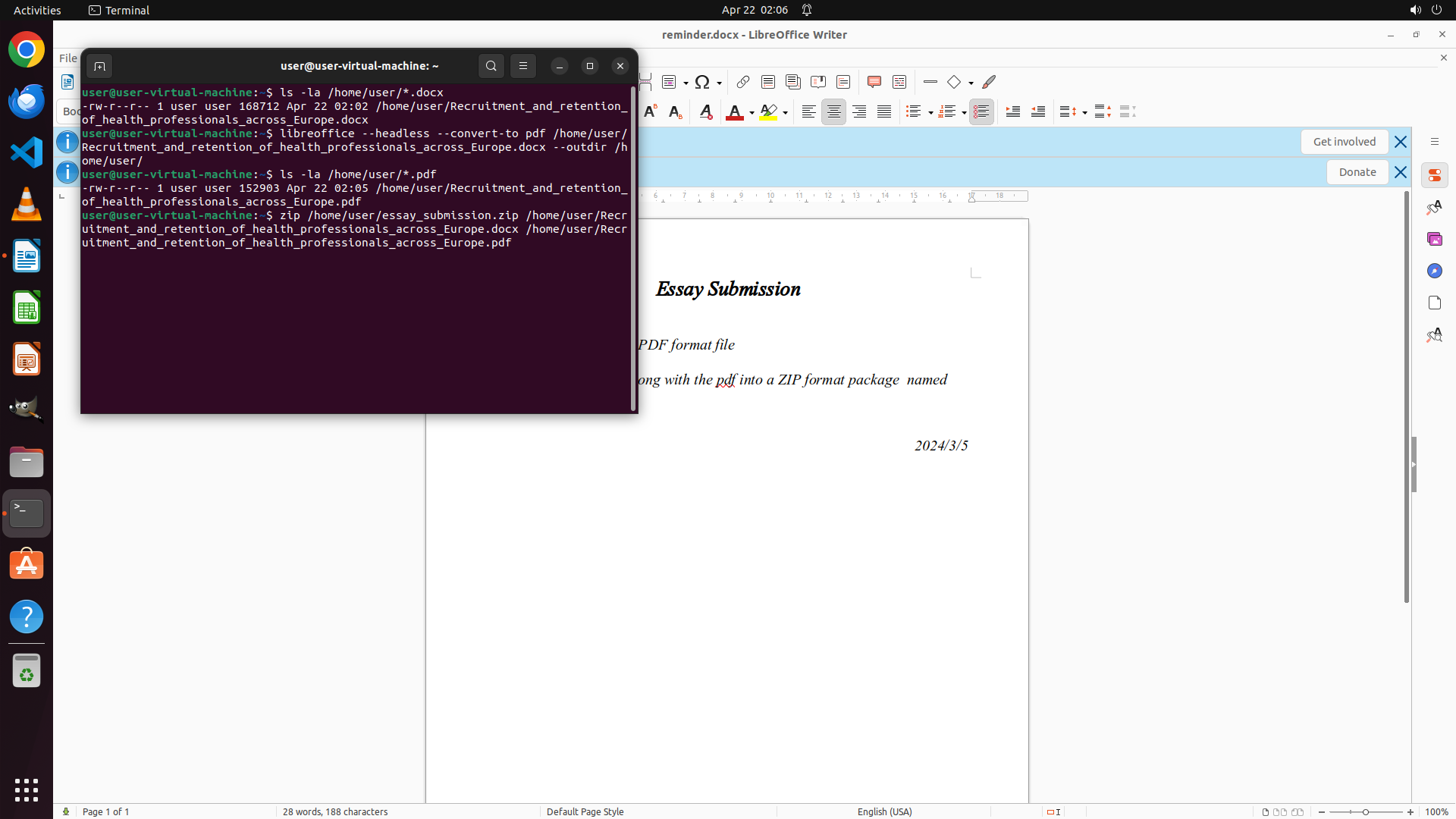The width and height of the screenshot is (1456, 819).
Task: Click the Increase Indent icon
Action: (x=1013, y=112)
